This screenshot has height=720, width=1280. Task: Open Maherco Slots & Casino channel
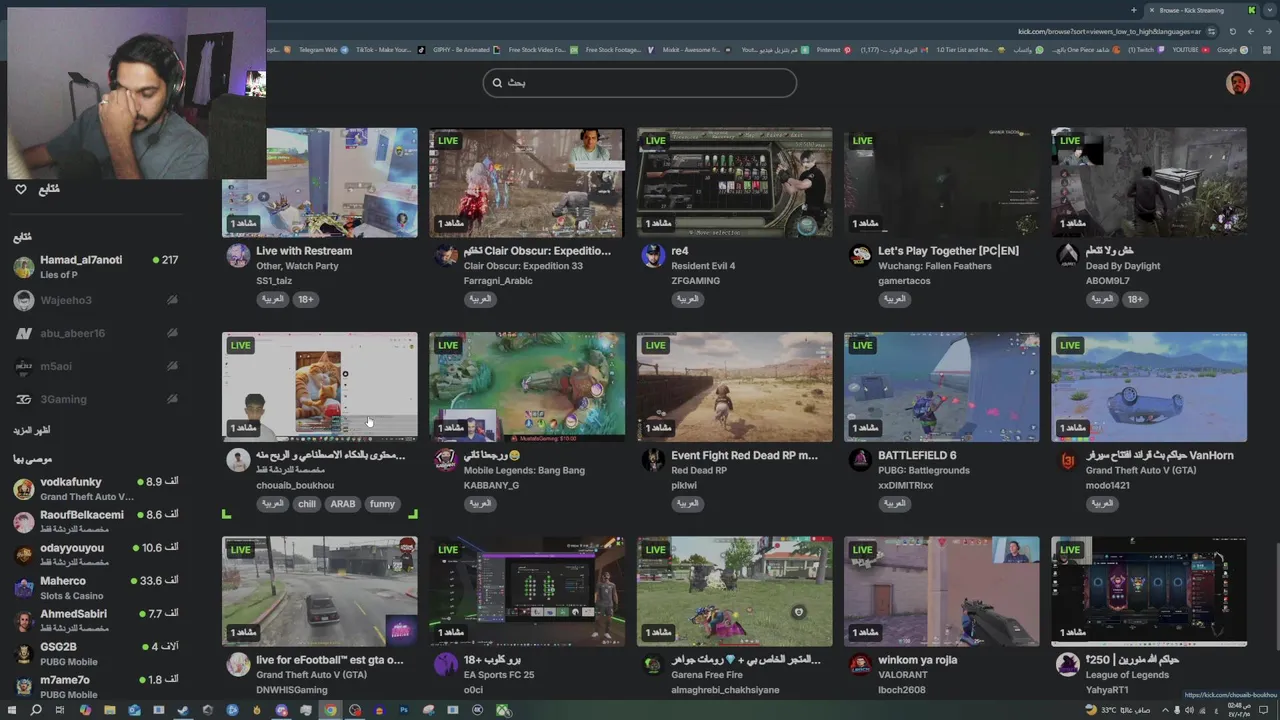coord(95,588)
